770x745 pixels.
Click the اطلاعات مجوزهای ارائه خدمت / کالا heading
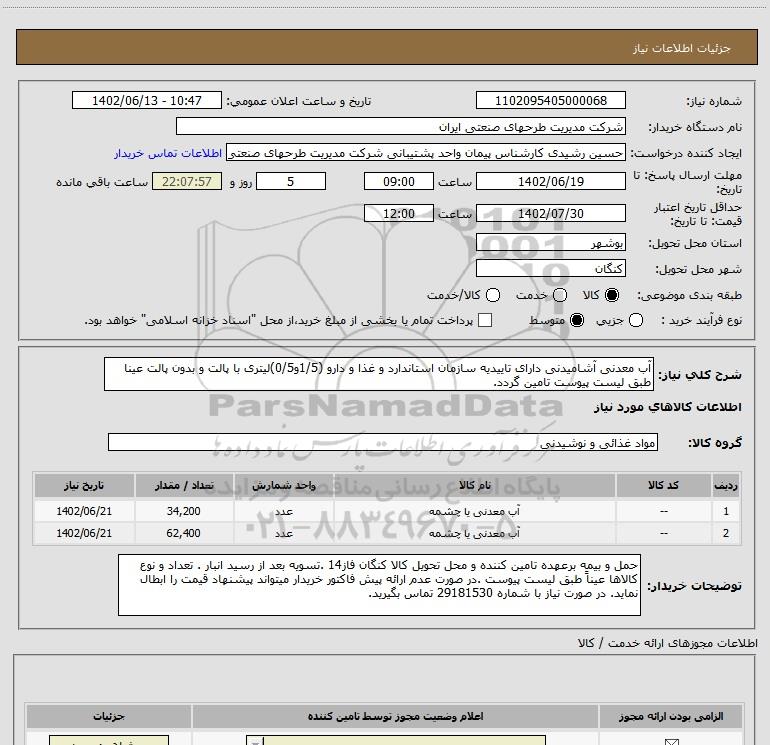(x=668, y=643)
